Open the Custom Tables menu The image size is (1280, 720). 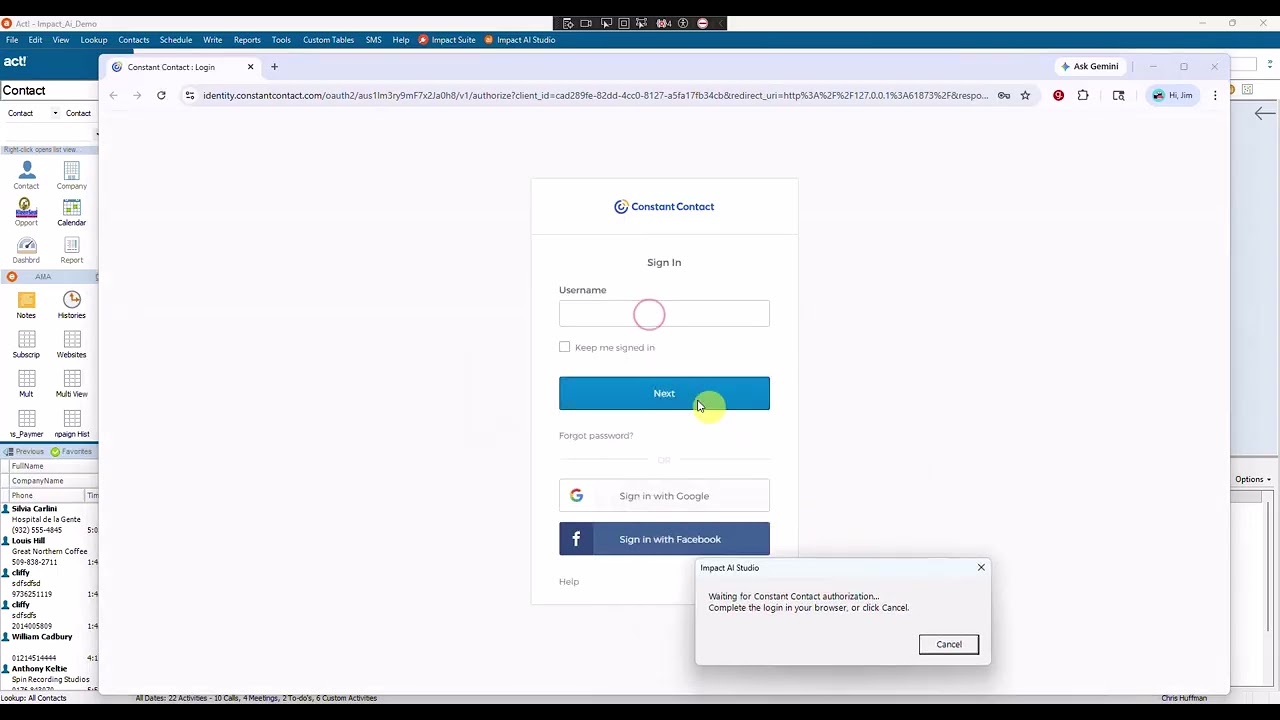point(328,40)
